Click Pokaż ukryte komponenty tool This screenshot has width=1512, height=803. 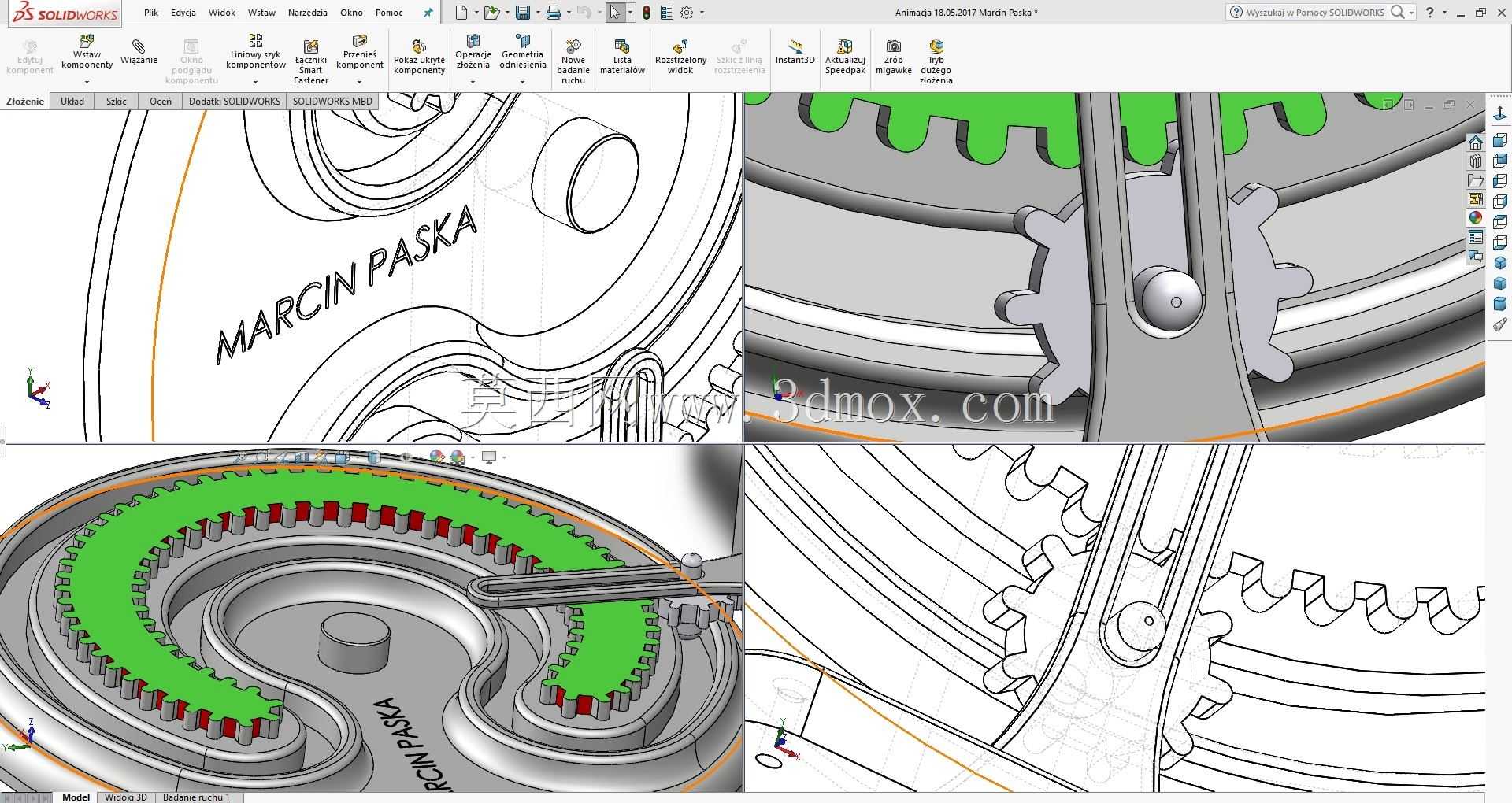(419, 57)
